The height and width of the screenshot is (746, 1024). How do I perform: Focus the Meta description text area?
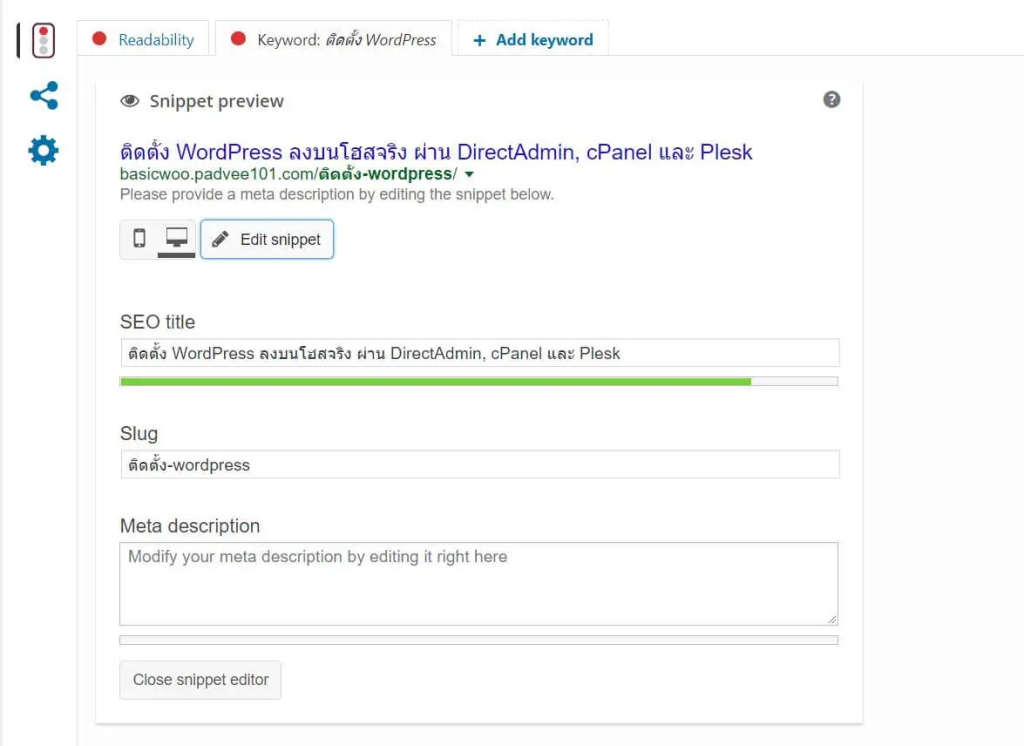(x=478, y=584)
